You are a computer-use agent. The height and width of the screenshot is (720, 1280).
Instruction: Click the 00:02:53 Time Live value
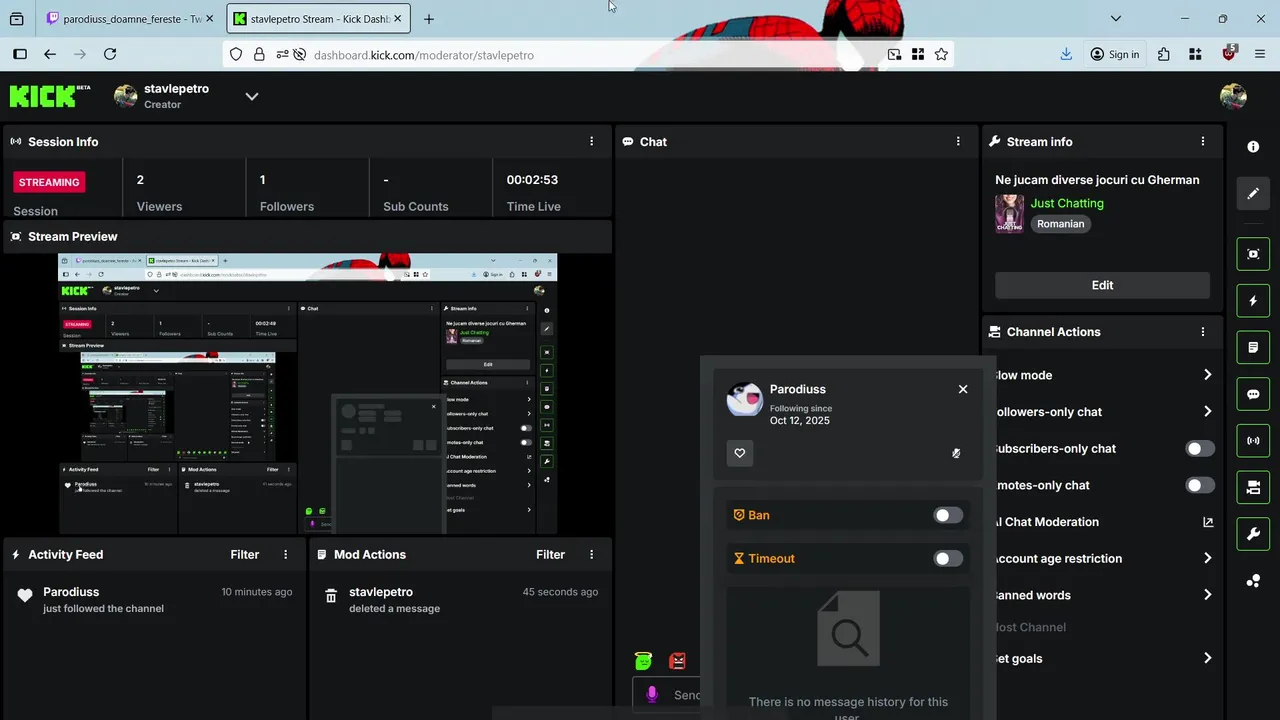[532, 180]
